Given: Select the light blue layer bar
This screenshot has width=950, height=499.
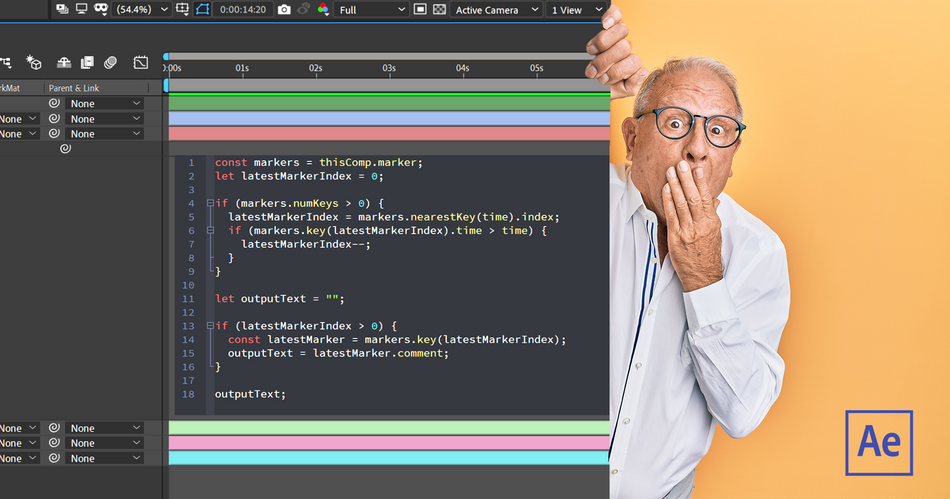Looking at the screenshot, I should (x=389, y=119).
